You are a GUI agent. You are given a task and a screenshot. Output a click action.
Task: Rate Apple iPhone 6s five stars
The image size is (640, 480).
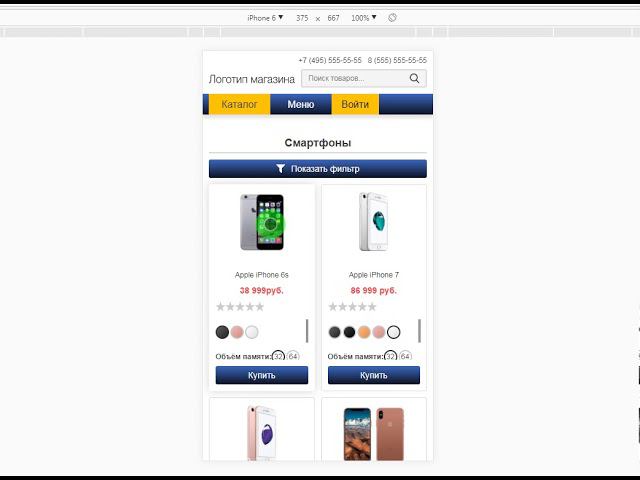[260, 307]
